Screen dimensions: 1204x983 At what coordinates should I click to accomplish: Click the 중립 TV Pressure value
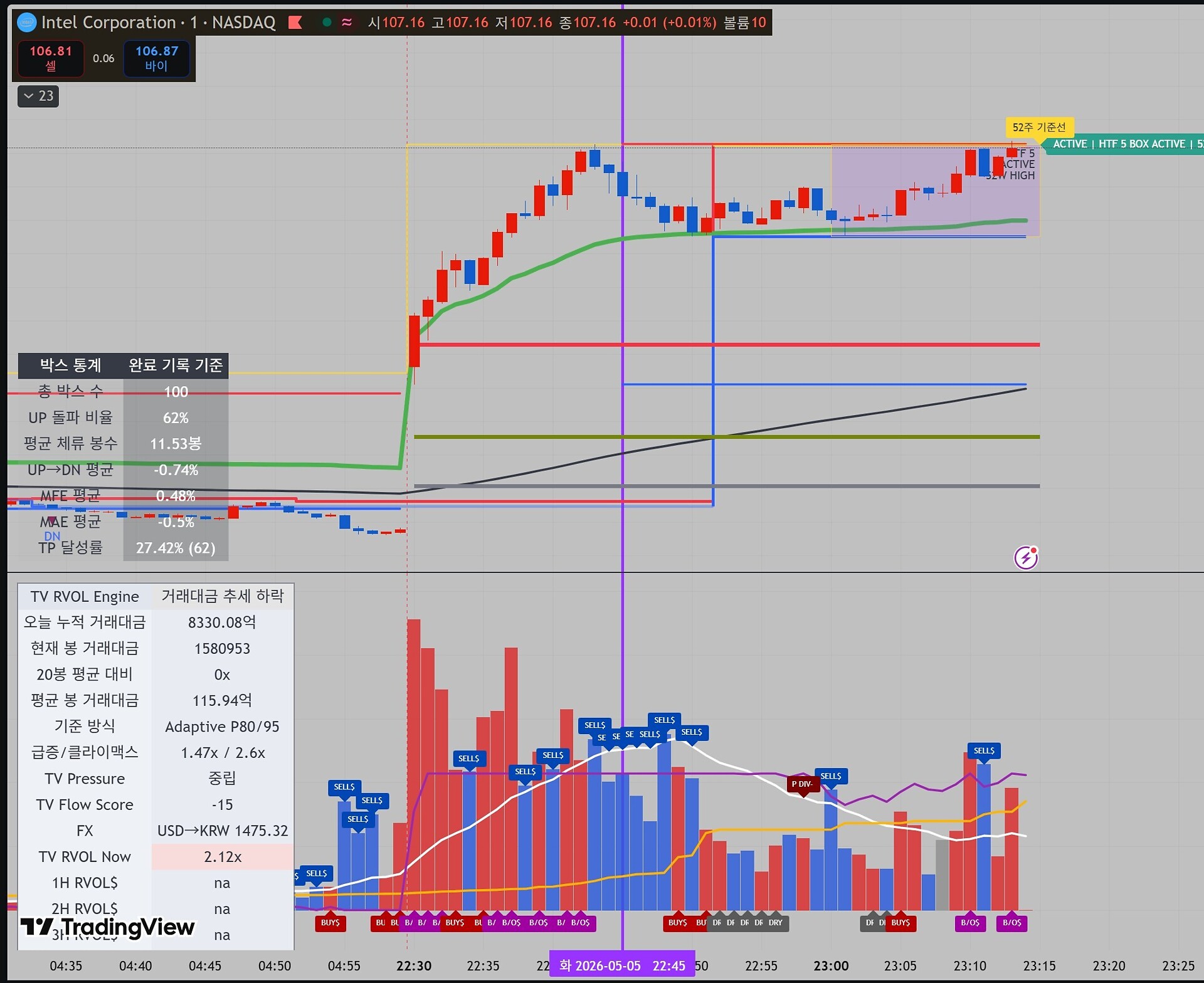(x=223, y=779)
